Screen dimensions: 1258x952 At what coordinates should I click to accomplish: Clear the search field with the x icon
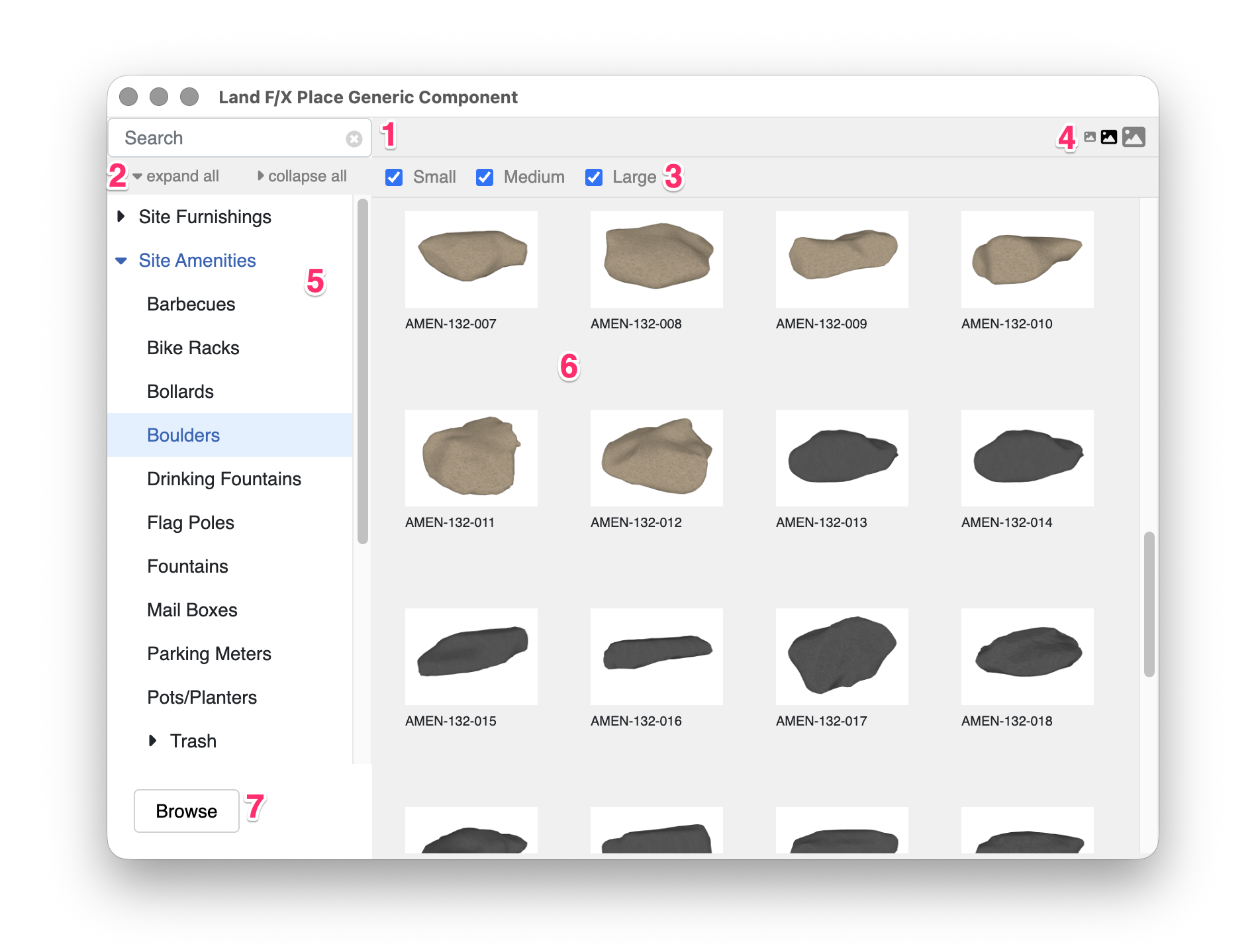pyautogui.click(x=354, y=138)
